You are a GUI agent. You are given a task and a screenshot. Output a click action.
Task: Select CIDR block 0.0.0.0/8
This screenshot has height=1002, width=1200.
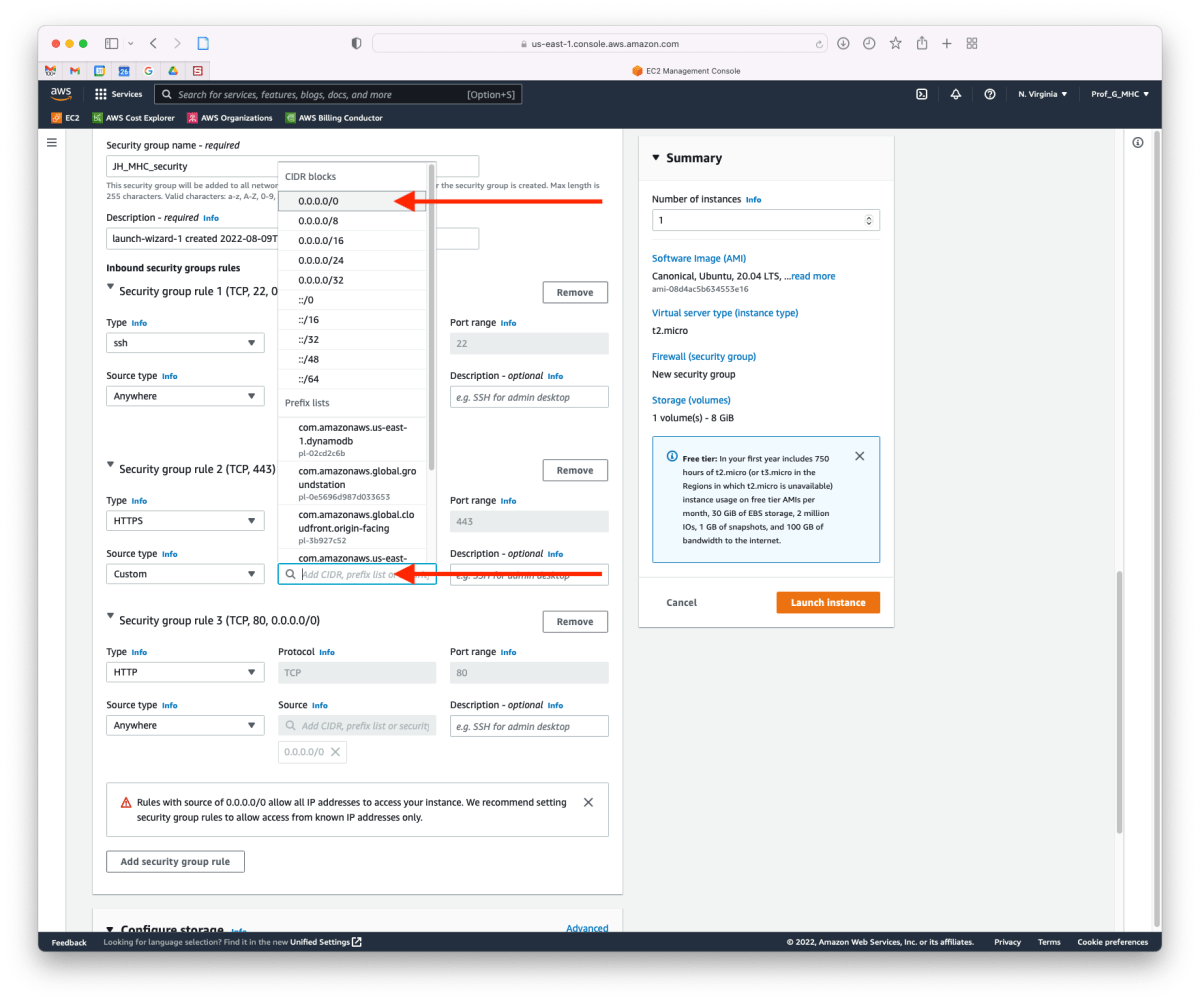353,220
